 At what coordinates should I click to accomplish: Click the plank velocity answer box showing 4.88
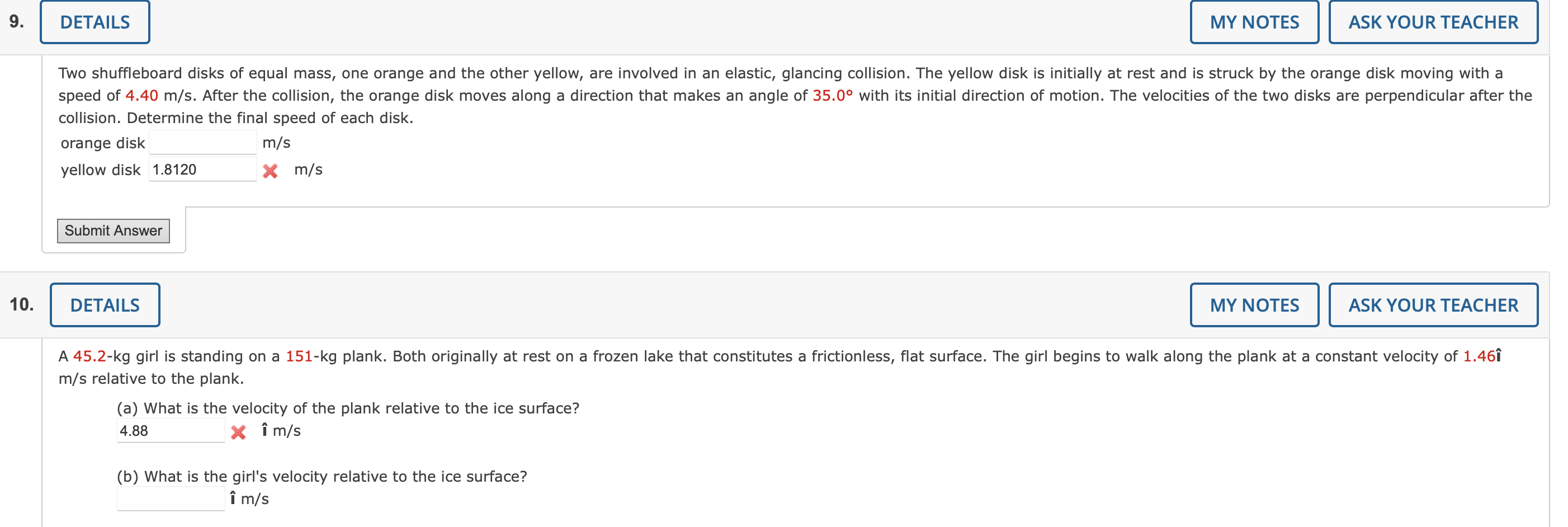(171, 430)
